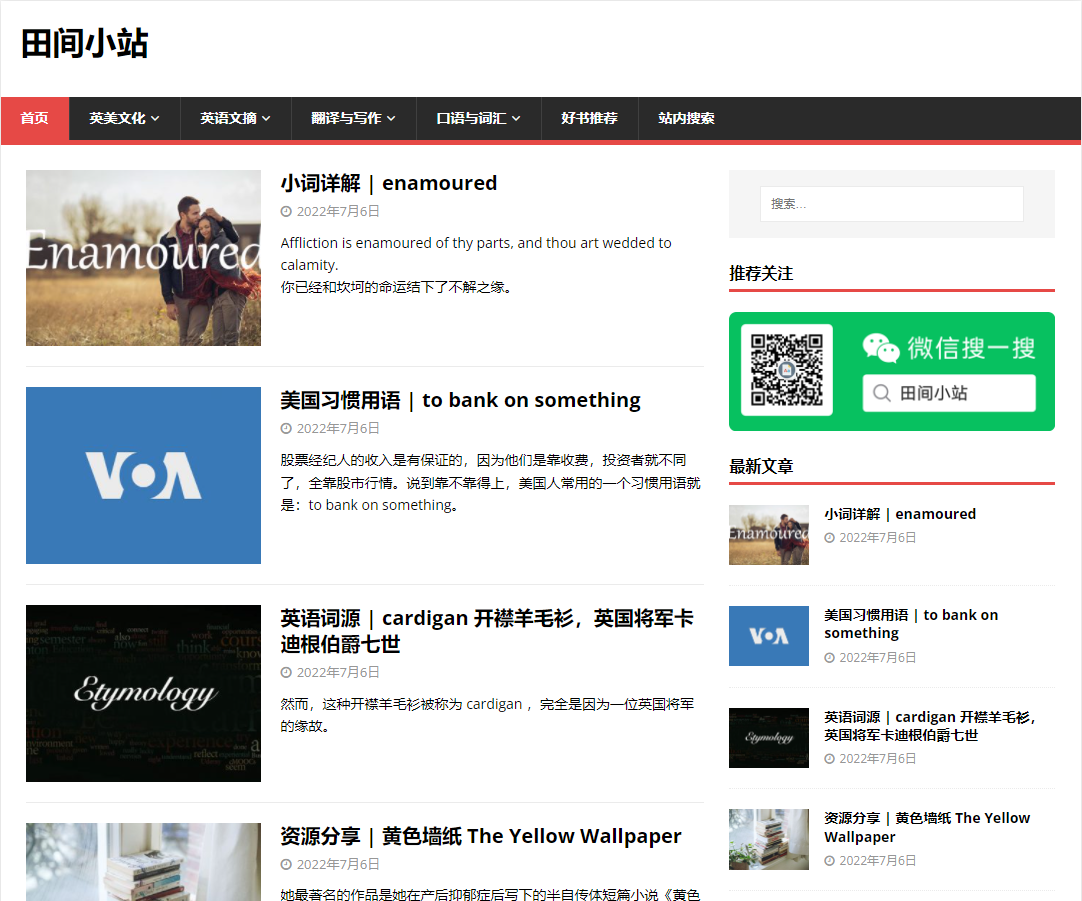Open the 站内搜索 menu item
The height and width of the screenshot is (901, 1082).
point(687,119)
